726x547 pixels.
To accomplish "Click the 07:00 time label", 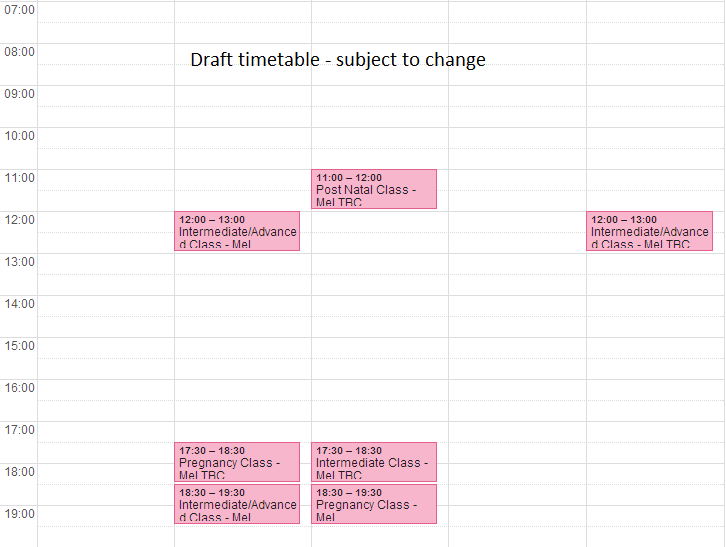I will coord(19,10).
